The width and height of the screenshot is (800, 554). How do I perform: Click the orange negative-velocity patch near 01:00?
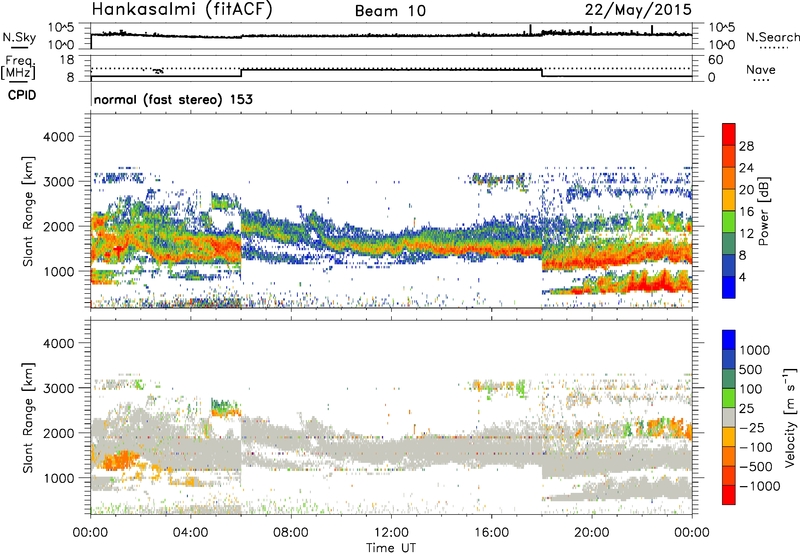tap(120, 461)
